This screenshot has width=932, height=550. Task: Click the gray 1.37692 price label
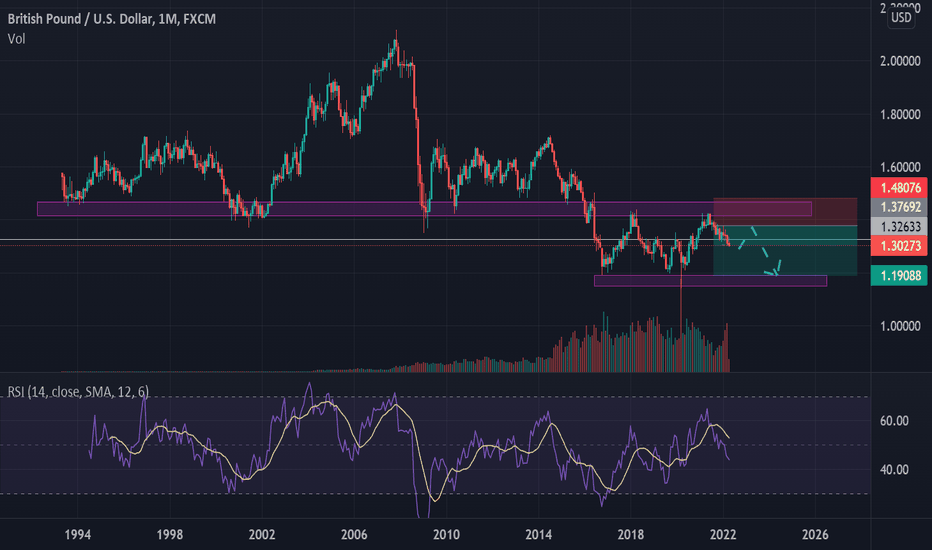click(x=899, y=207)
